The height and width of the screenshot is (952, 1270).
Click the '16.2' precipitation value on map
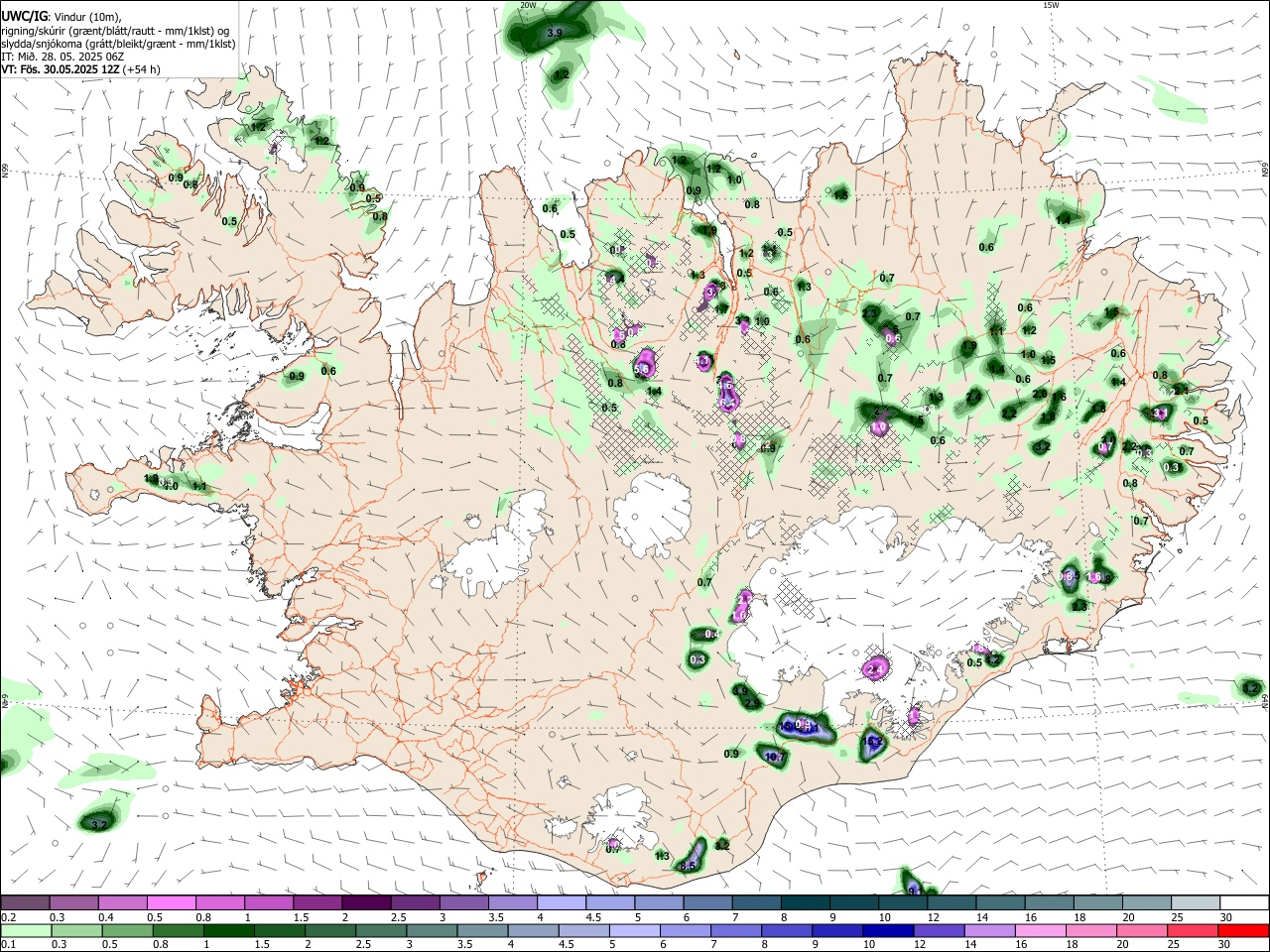coord(873,741)
